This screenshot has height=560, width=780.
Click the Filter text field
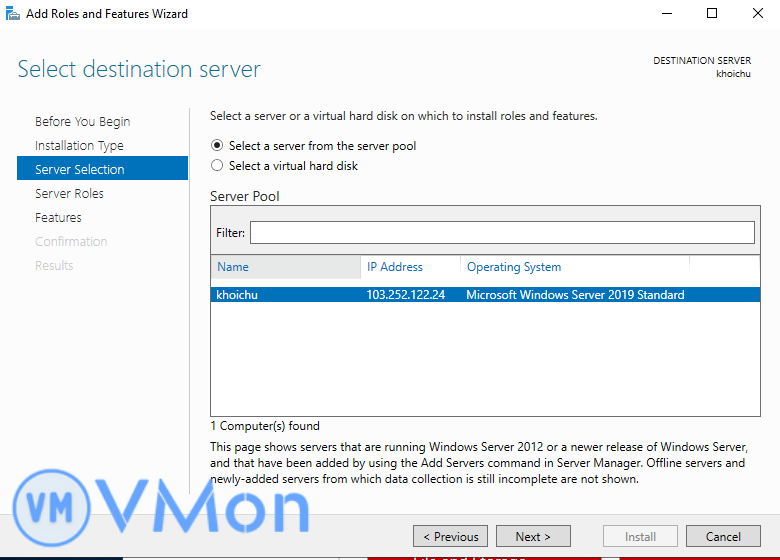tap(501, 233)
